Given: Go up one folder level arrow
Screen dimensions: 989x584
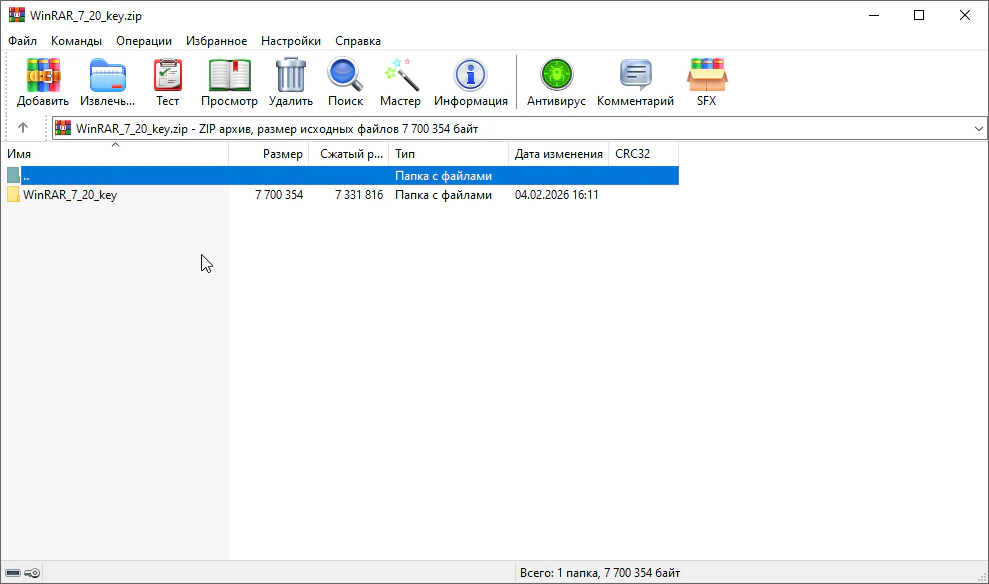Looking at the screenshot, I should [23, 128].
